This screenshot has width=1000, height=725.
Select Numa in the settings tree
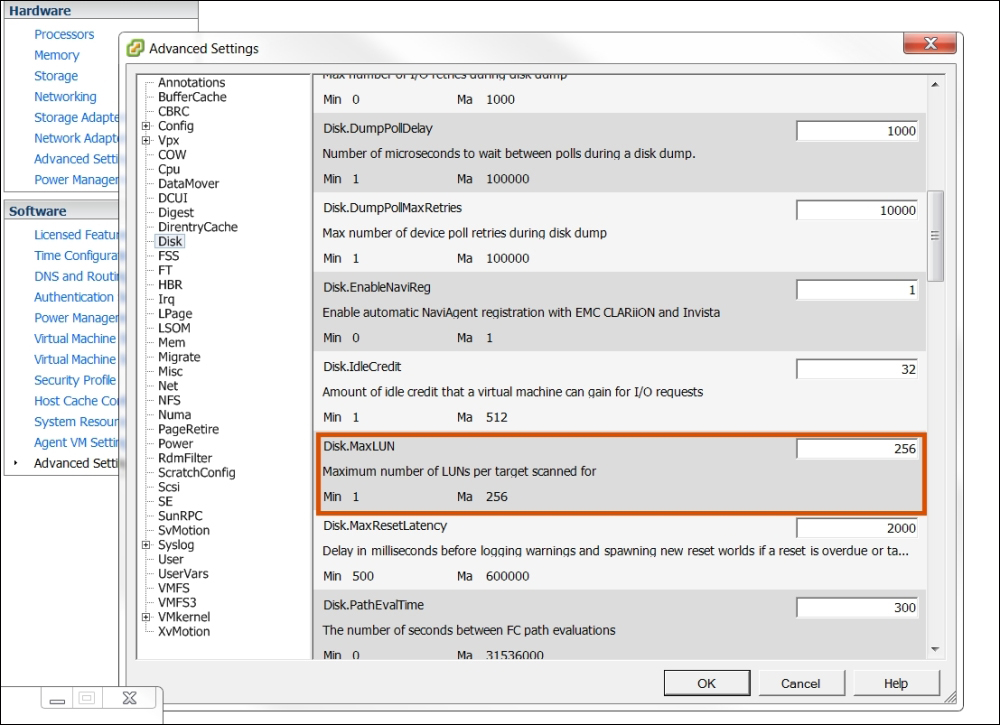(x=174, y=415)
